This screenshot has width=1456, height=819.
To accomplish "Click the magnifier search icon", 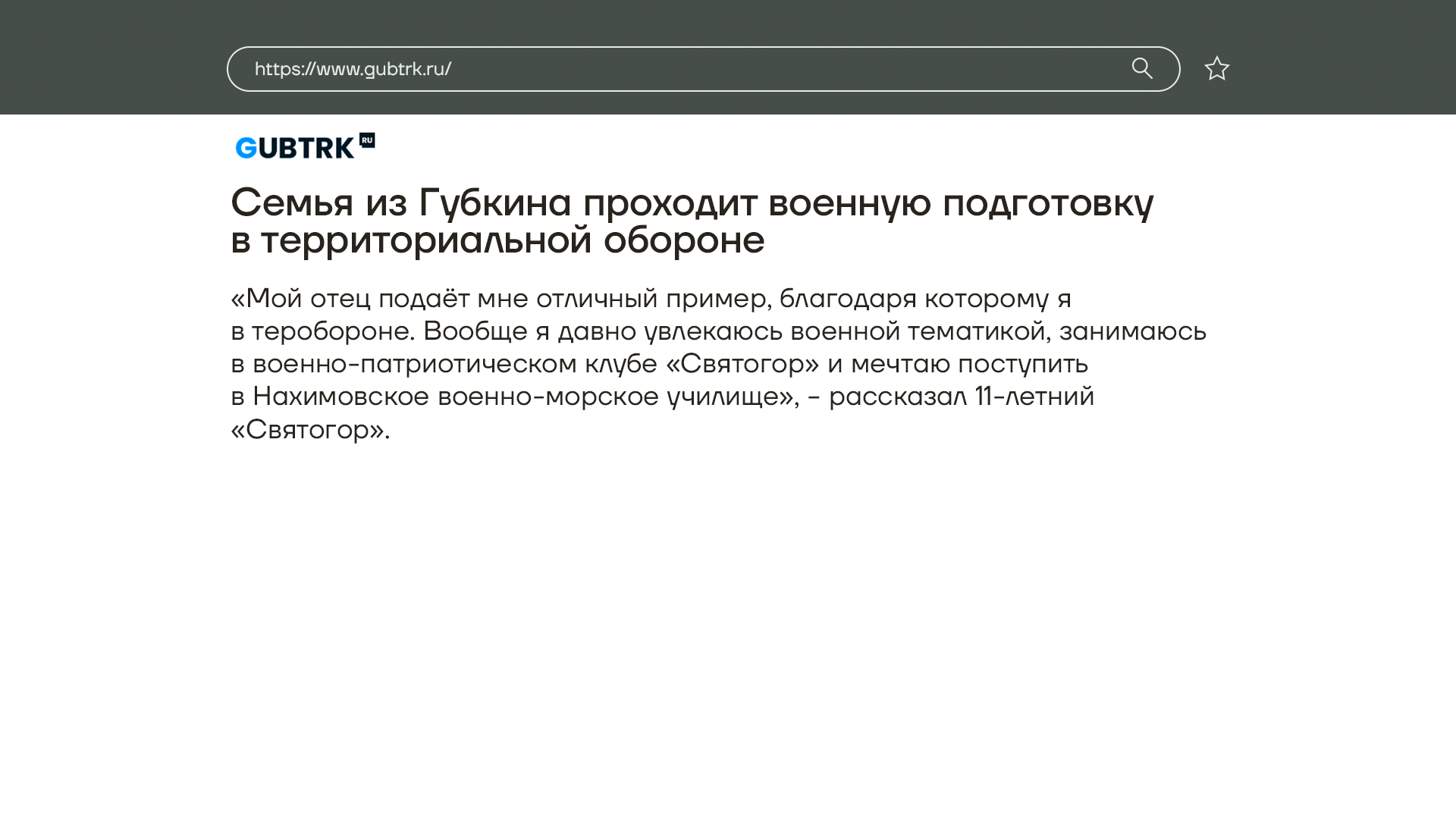I will coord(1142,68).
